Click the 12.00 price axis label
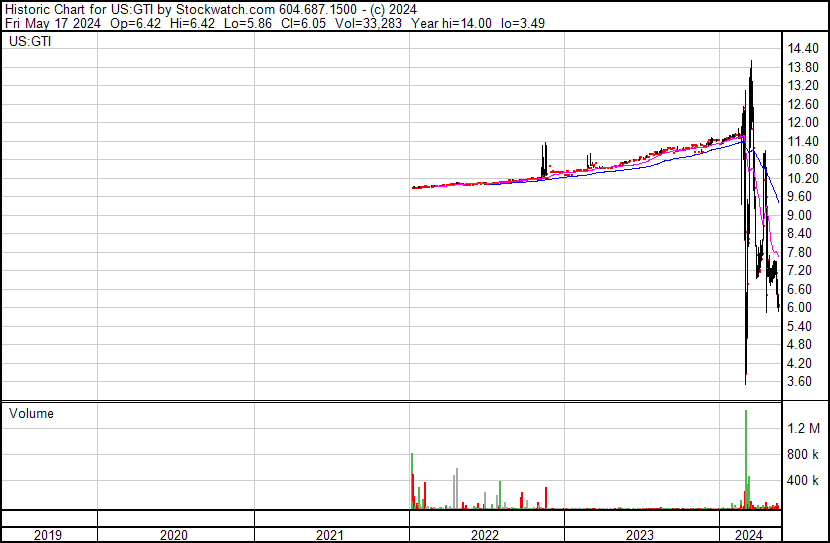Image resolution: width=830 pixels, height=543 pixels. [803, 123]
